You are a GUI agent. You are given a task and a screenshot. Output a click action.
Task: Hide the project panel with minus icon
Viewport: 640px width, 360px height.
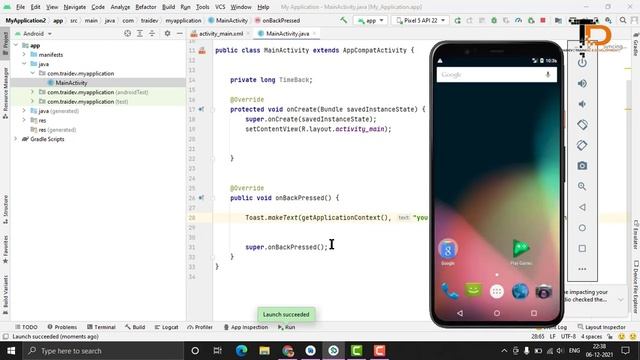click(180, 33)
